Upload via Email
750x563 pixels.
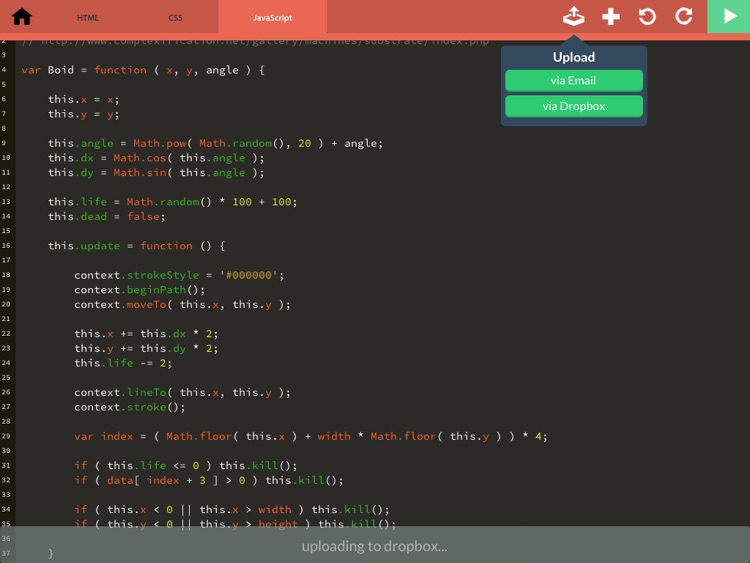573,81
